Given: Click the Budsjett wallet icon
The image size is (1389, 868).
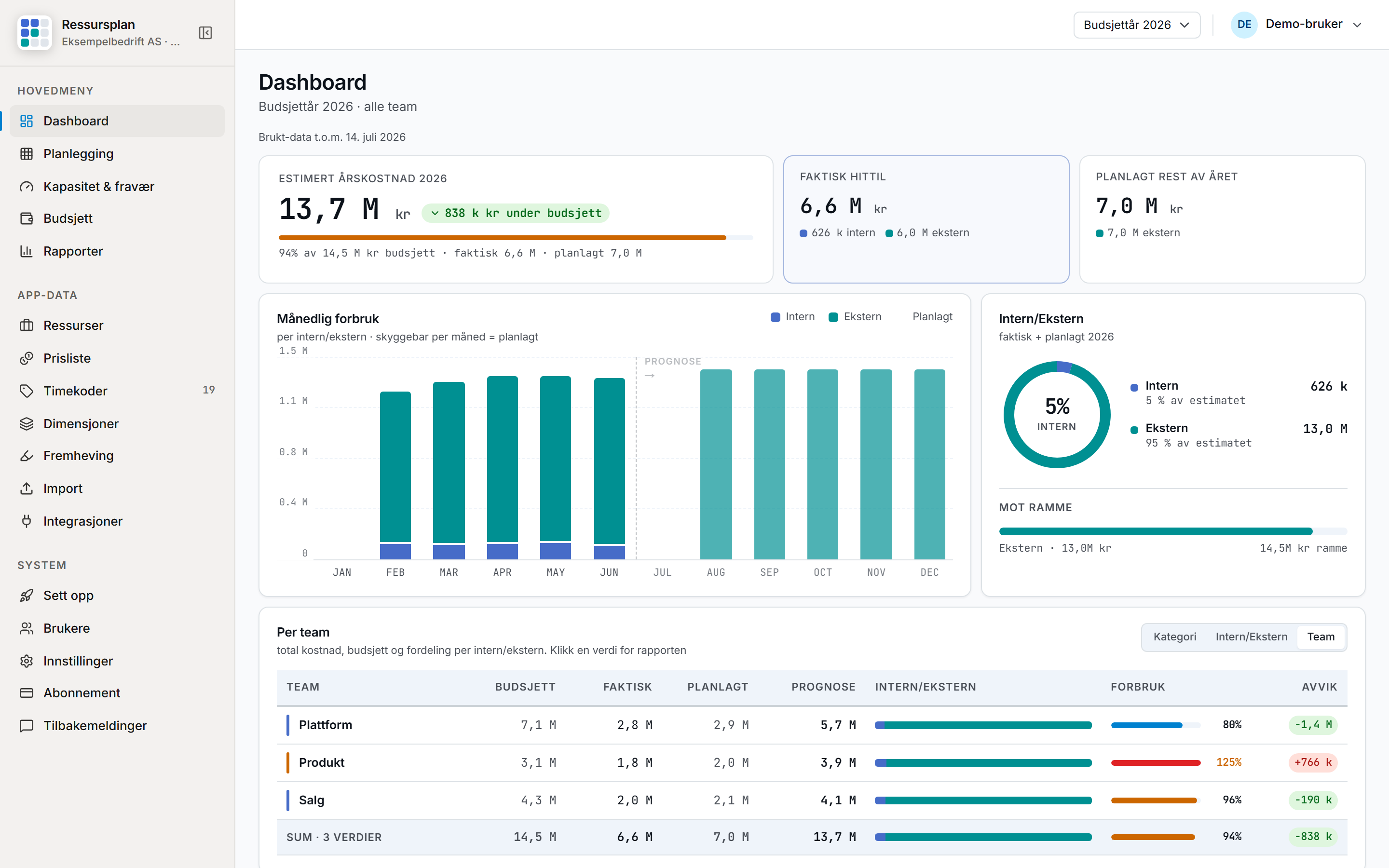Looking at the screenshot, I should pos(27,218).
